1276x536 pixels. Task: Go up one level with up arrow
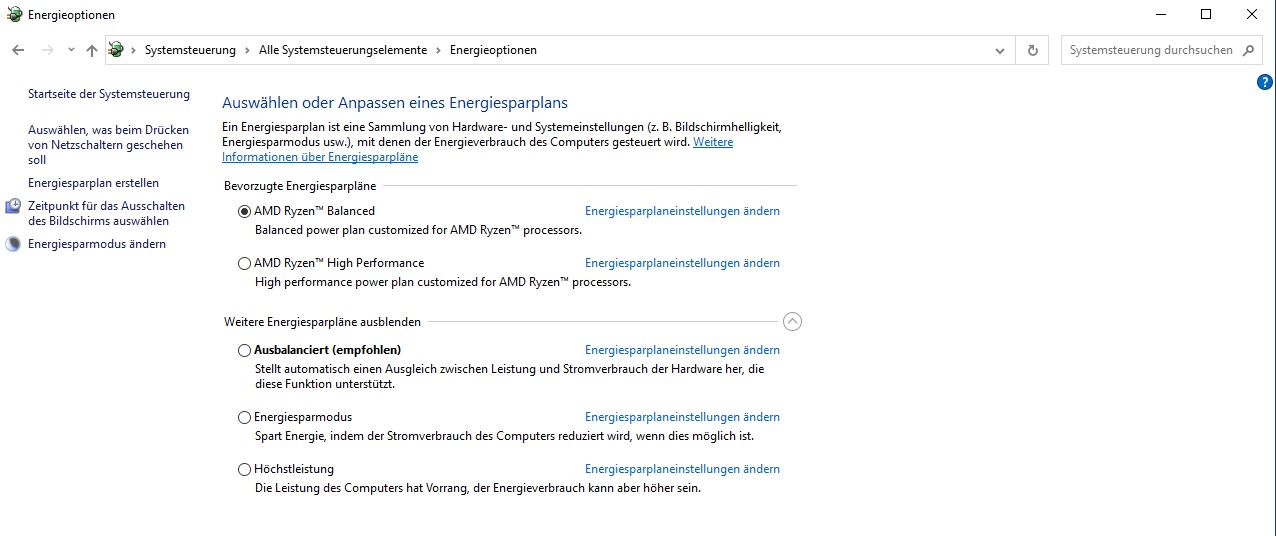92,50
